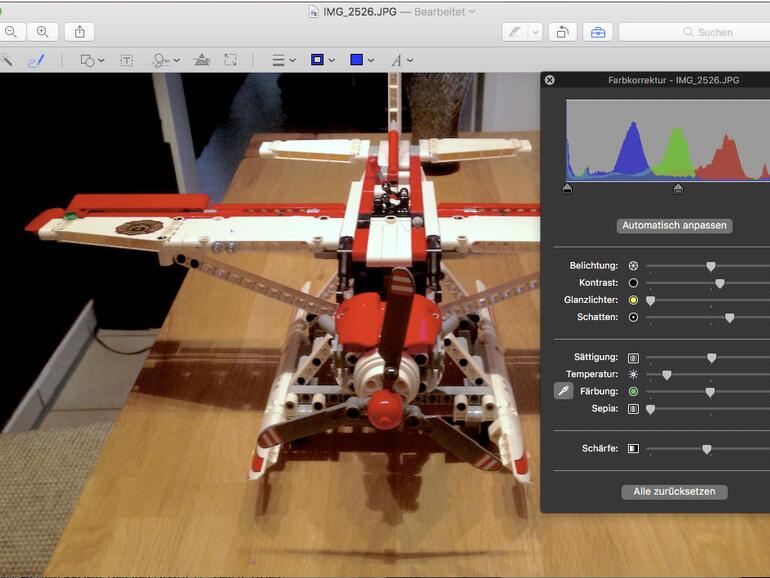Click the zoom in magnifier icon

[42, 32]
